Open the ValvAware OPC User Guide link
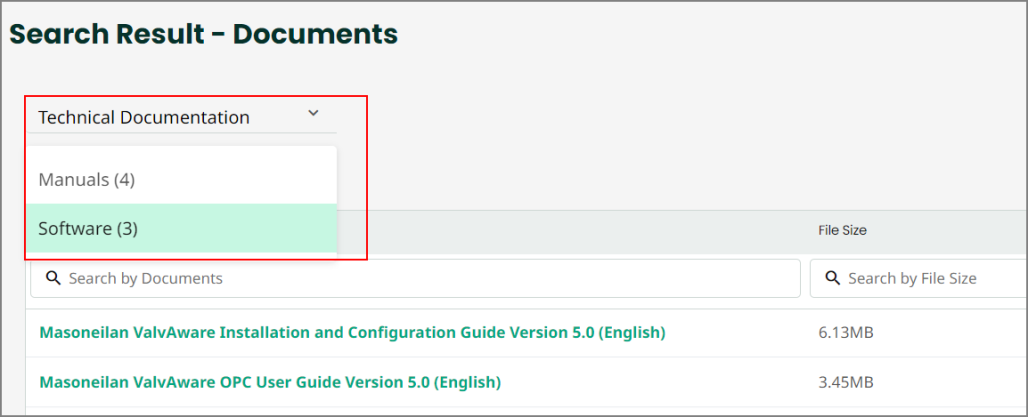1028x417 pixels. (x=270, y=382)
